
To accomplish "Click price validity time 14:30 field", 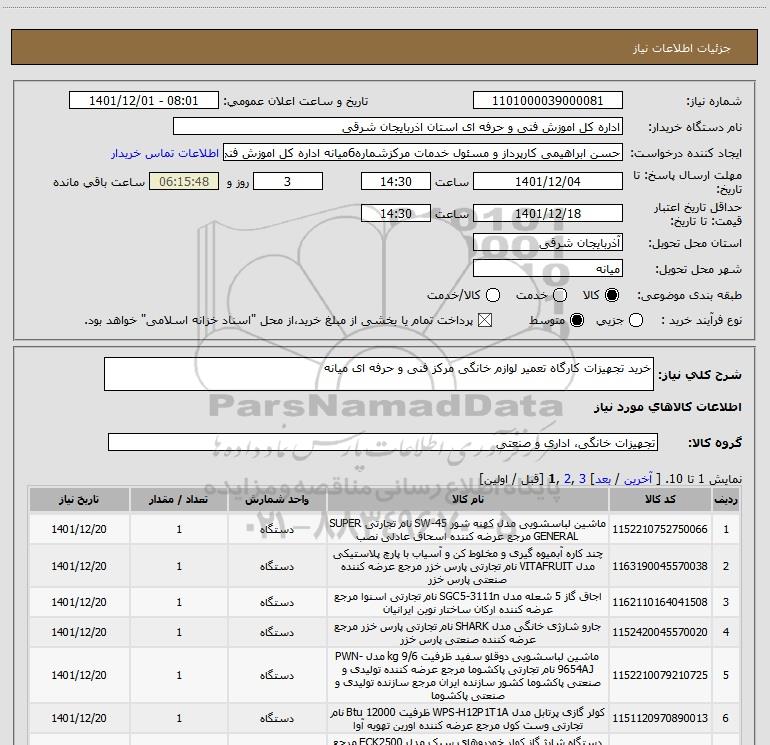I will pyautogui.click(x=396, y=213).
